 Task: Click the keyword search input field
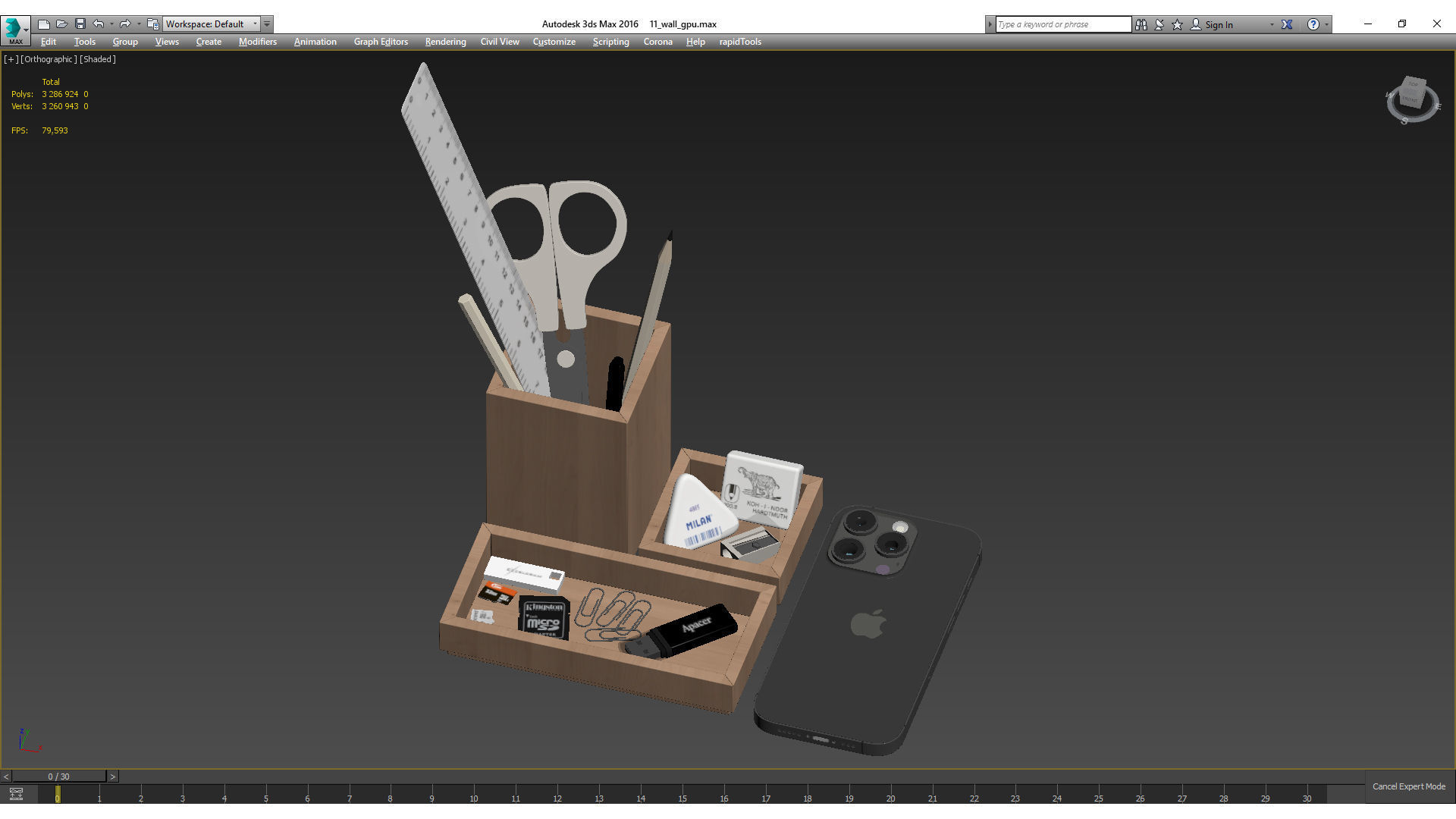pos(1062,24)
